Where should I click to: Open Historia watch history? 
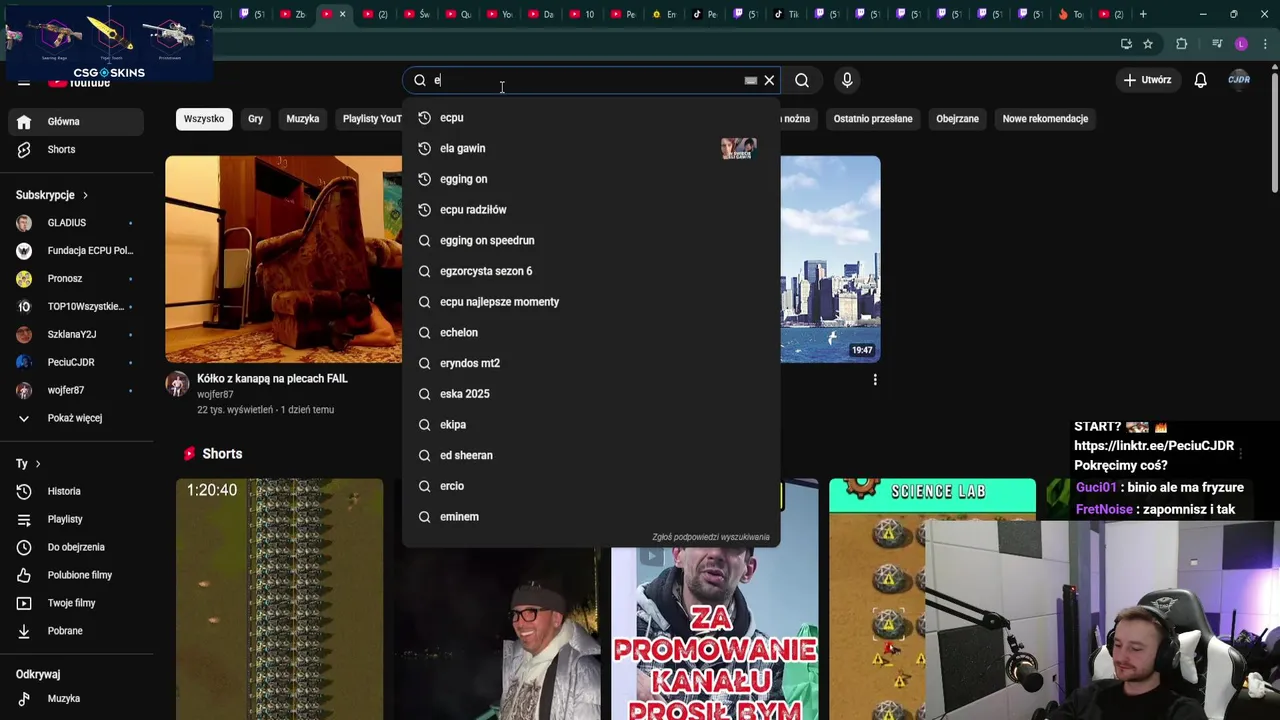pos(76,491)
